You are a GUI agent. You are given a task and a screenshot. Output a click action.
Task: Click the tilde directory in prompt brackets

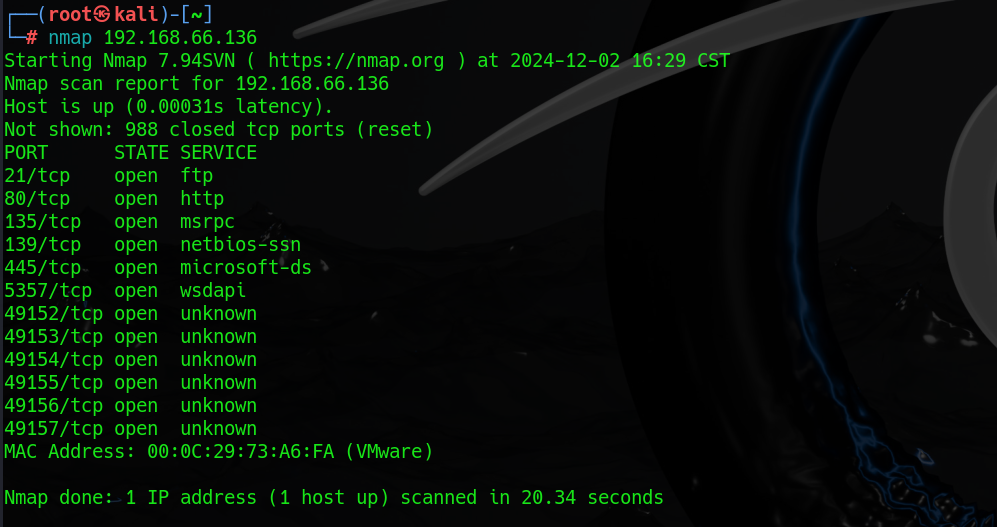(196, 14)
